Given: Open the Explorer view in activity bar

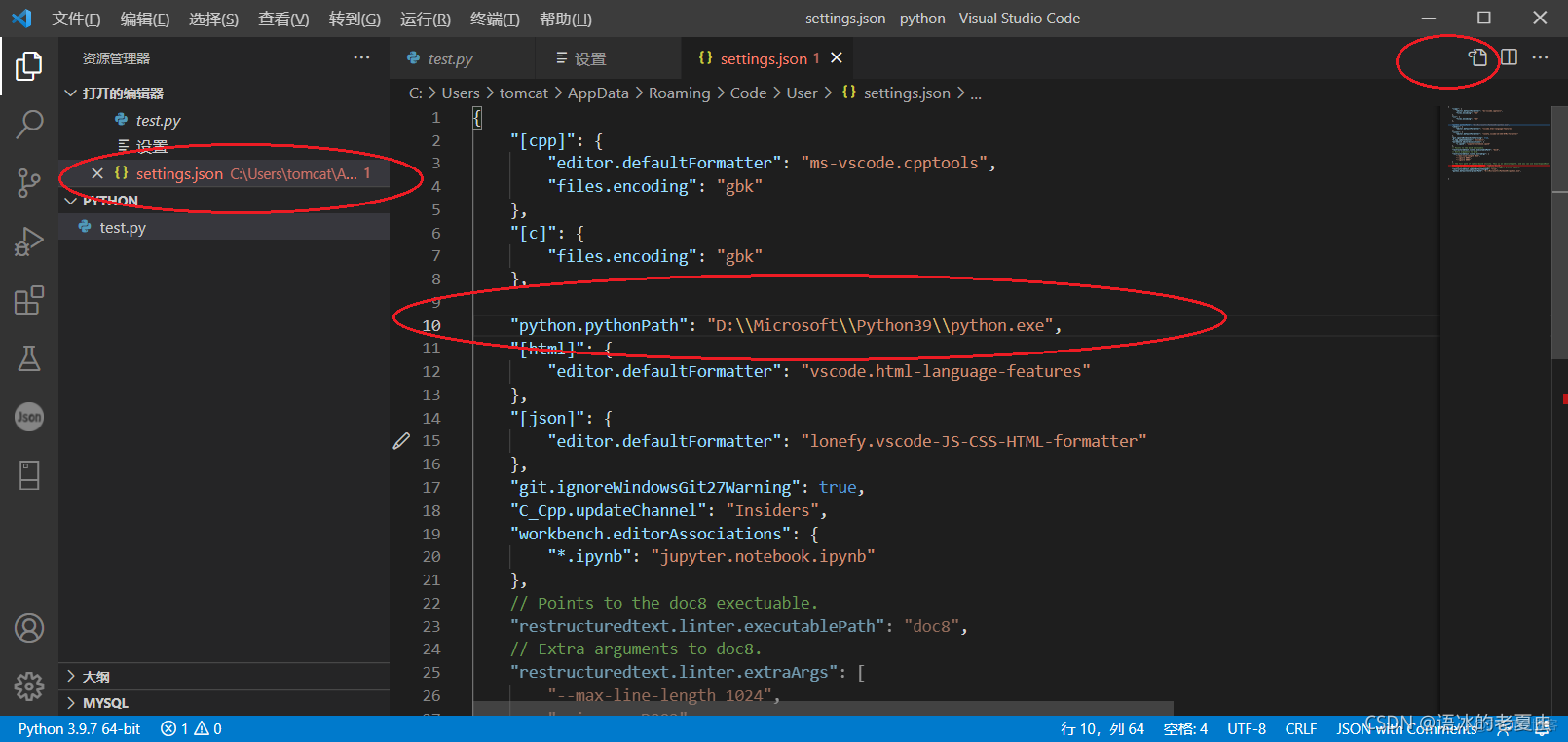Looking at the screenshot, I should click(29, 66).
